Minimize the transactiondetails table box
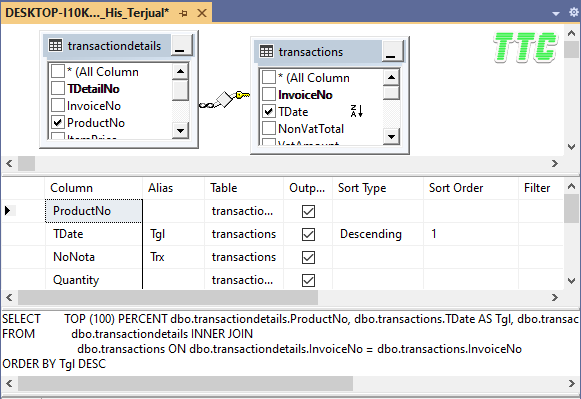 tap(181, 45)
